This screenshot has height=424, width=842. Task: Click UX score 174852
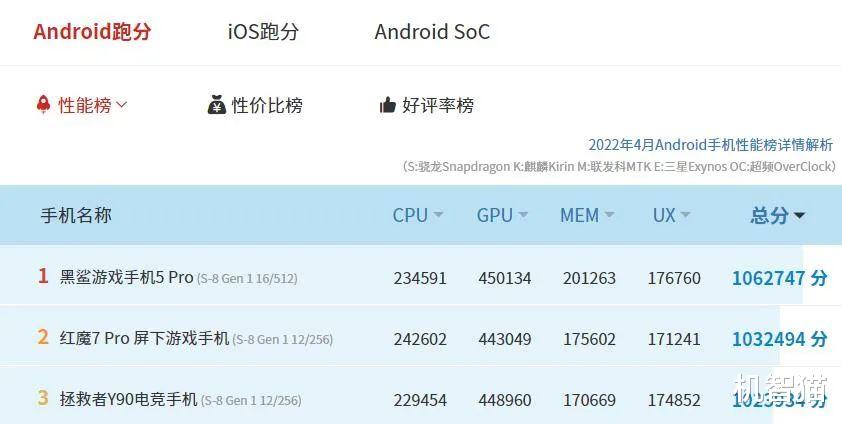(674, 401)
